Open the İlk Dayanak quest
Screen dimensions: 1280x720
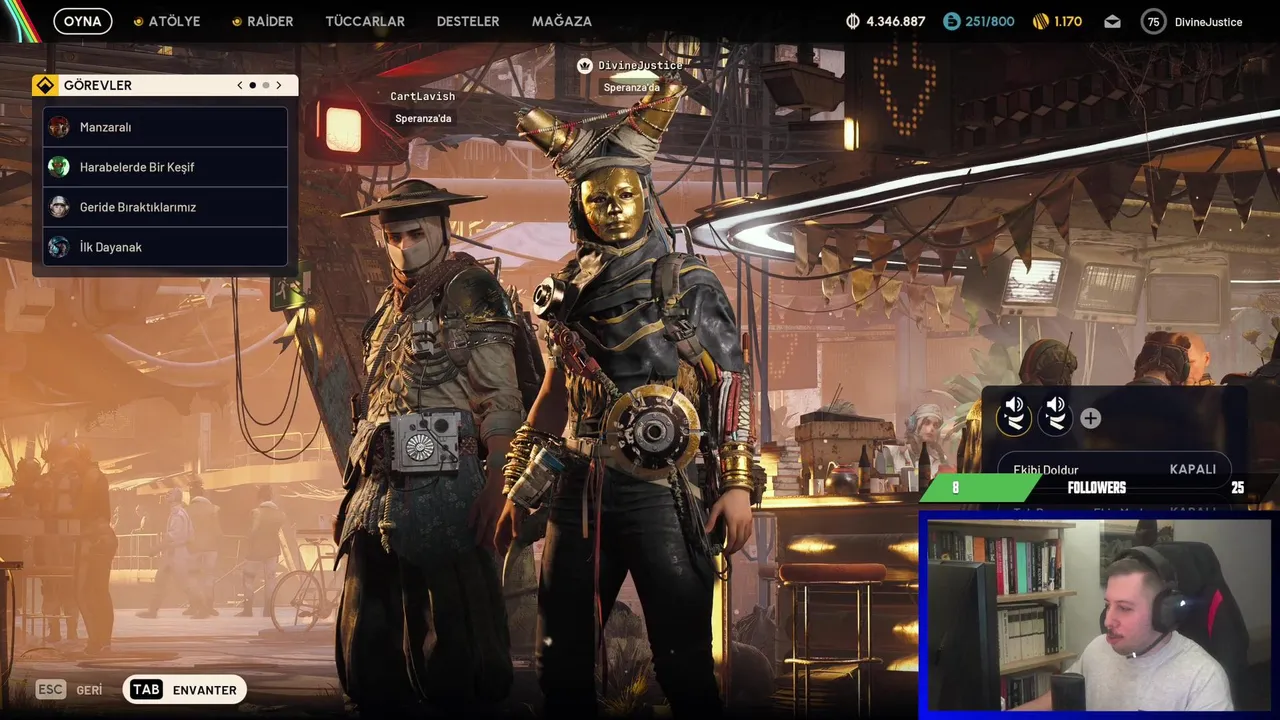[x=165, y=247]
